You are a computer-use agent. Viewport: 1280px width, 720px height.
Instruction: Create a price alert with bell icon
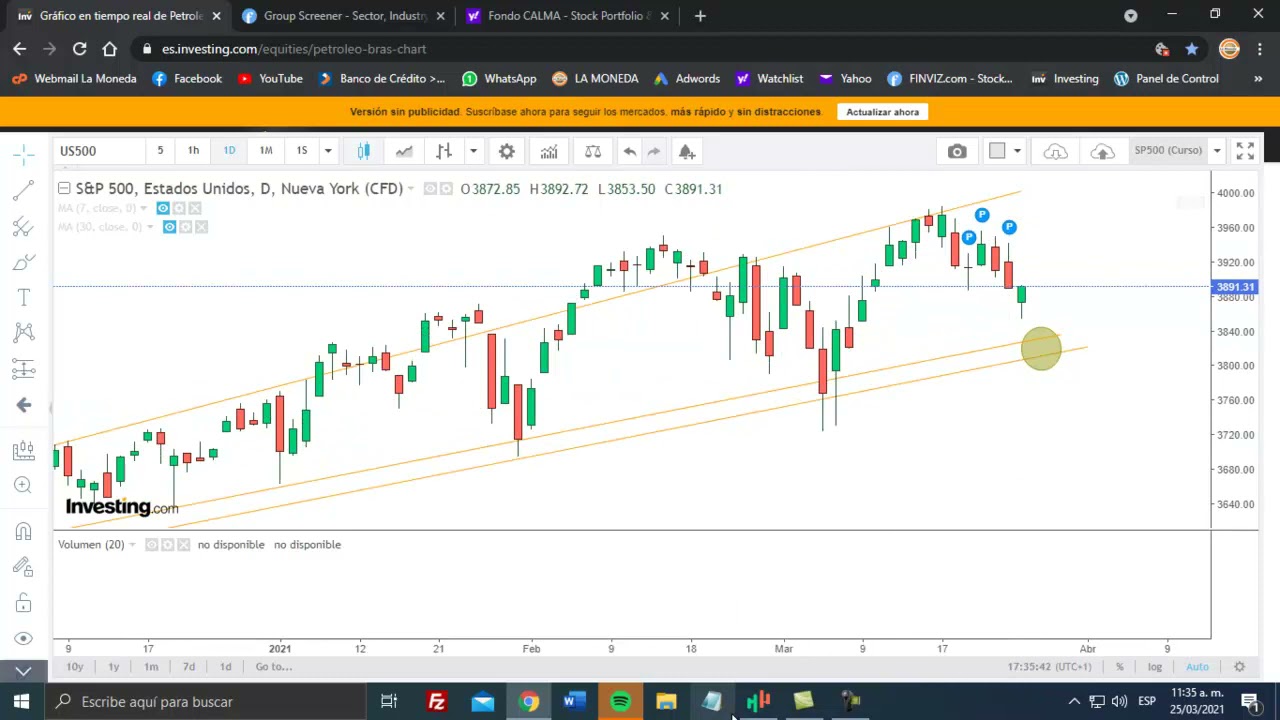[687, 151]
